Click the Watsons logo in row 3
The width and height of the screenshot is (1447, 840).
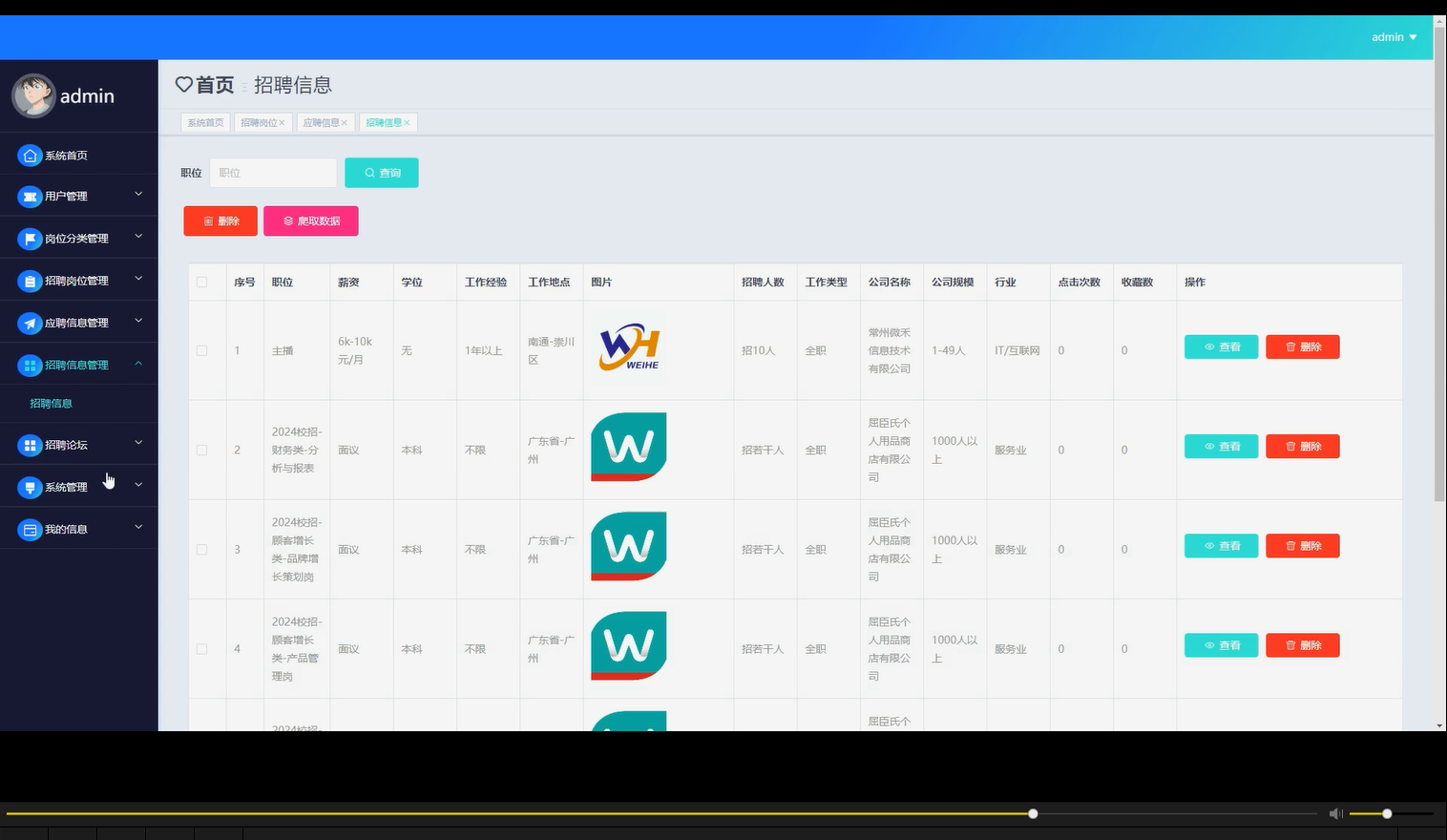[629, 545]
